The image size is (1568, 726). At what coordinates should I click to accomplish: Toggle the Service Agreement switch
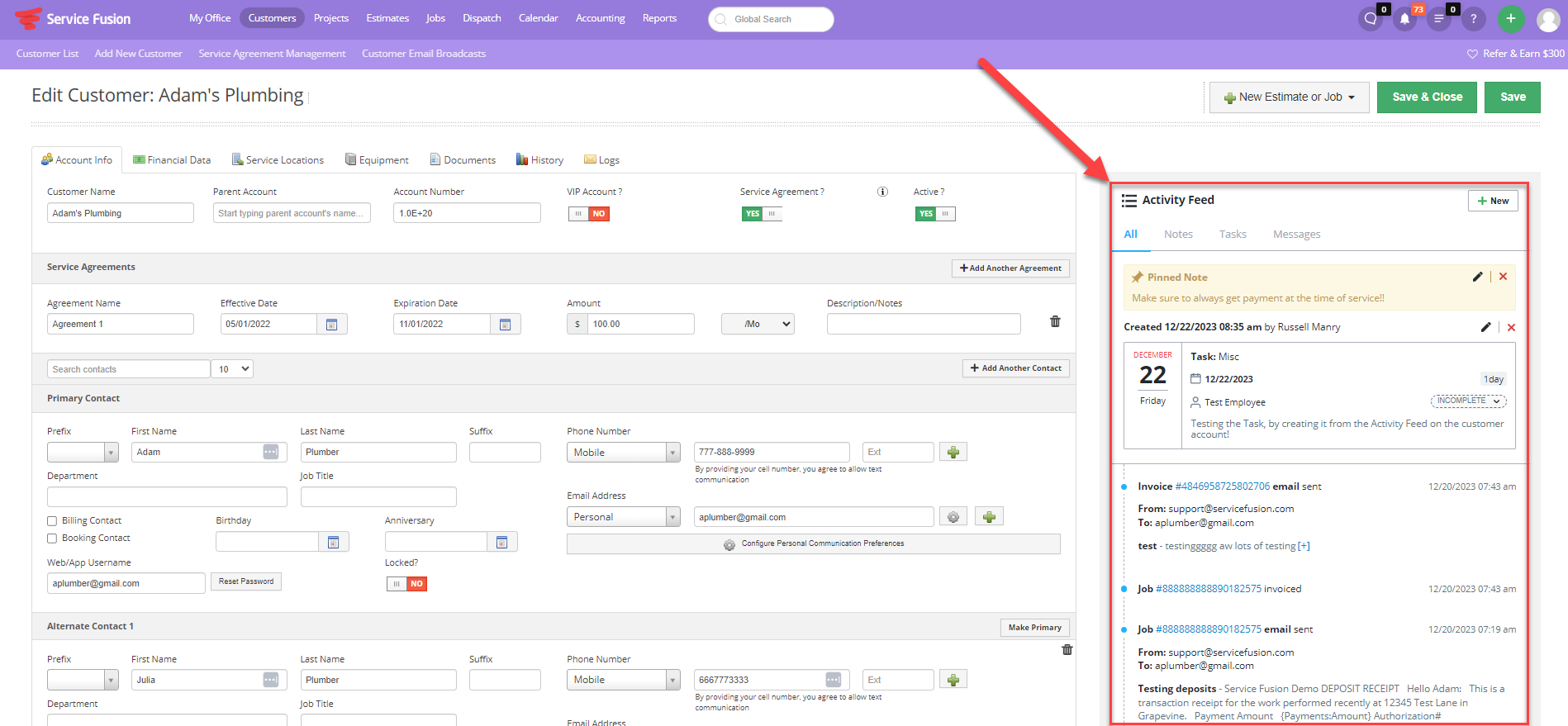click(x=762, y=214)
